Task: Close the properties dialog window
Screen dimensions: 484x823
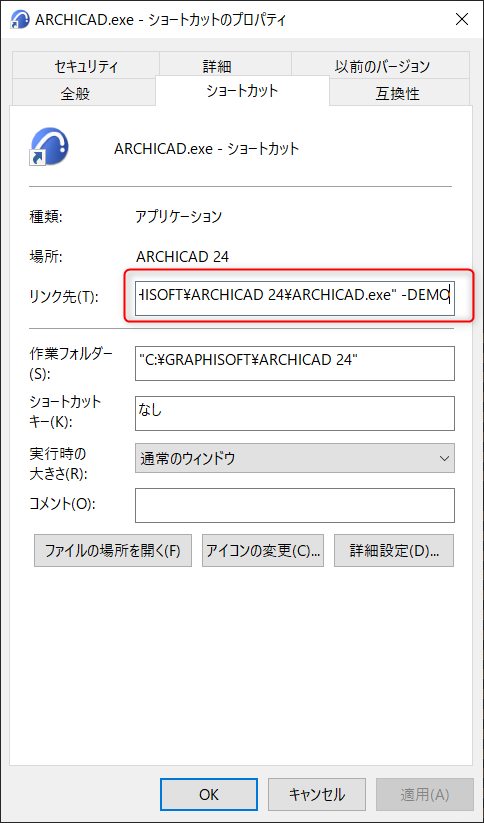Action: 461,20
